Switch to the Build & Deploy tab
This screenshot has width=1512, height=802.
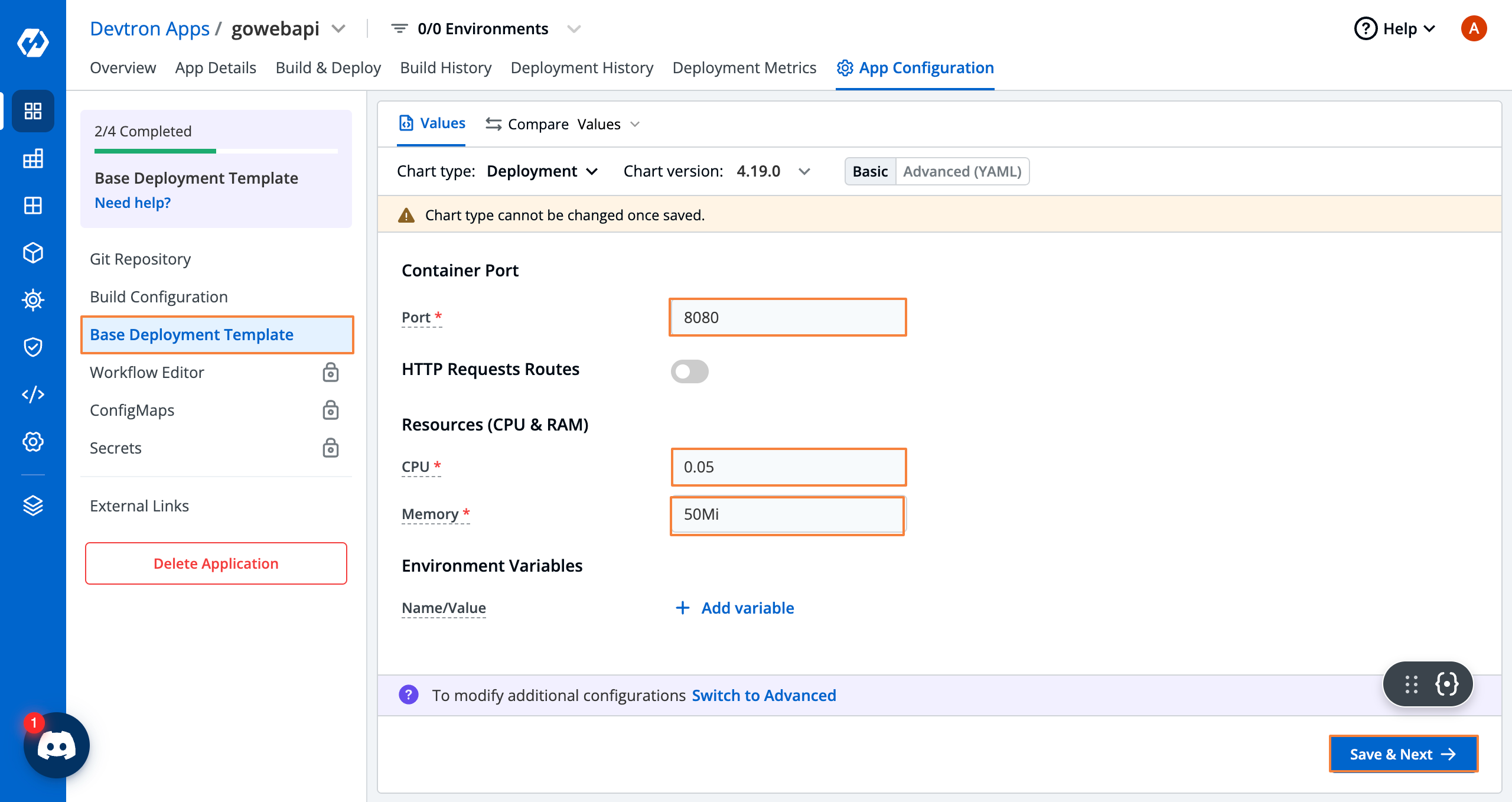pyautogui.click(x=328, y=68)
